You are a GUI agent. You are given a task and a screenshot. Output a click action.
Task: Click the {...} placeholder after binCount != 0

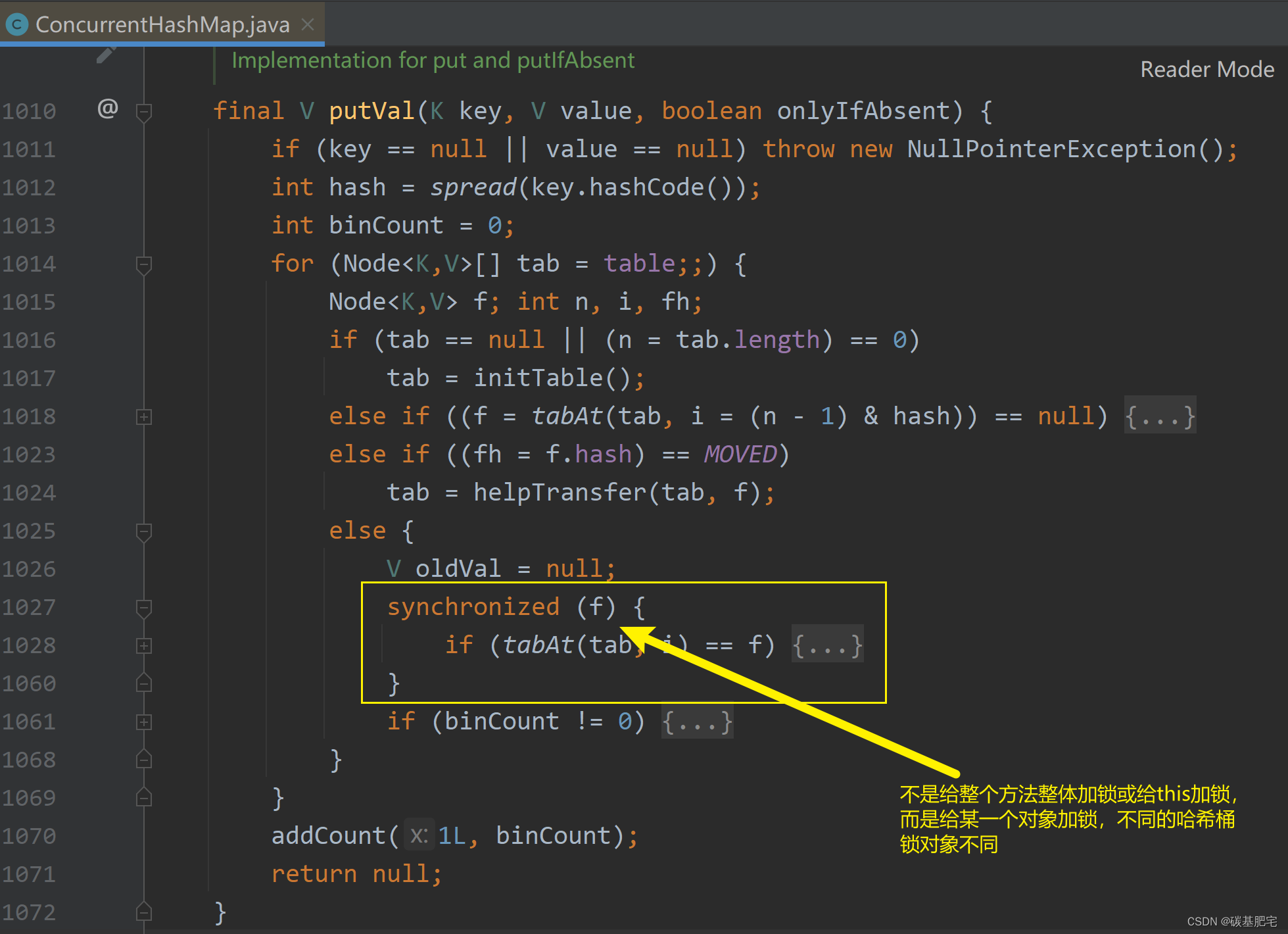697,722
